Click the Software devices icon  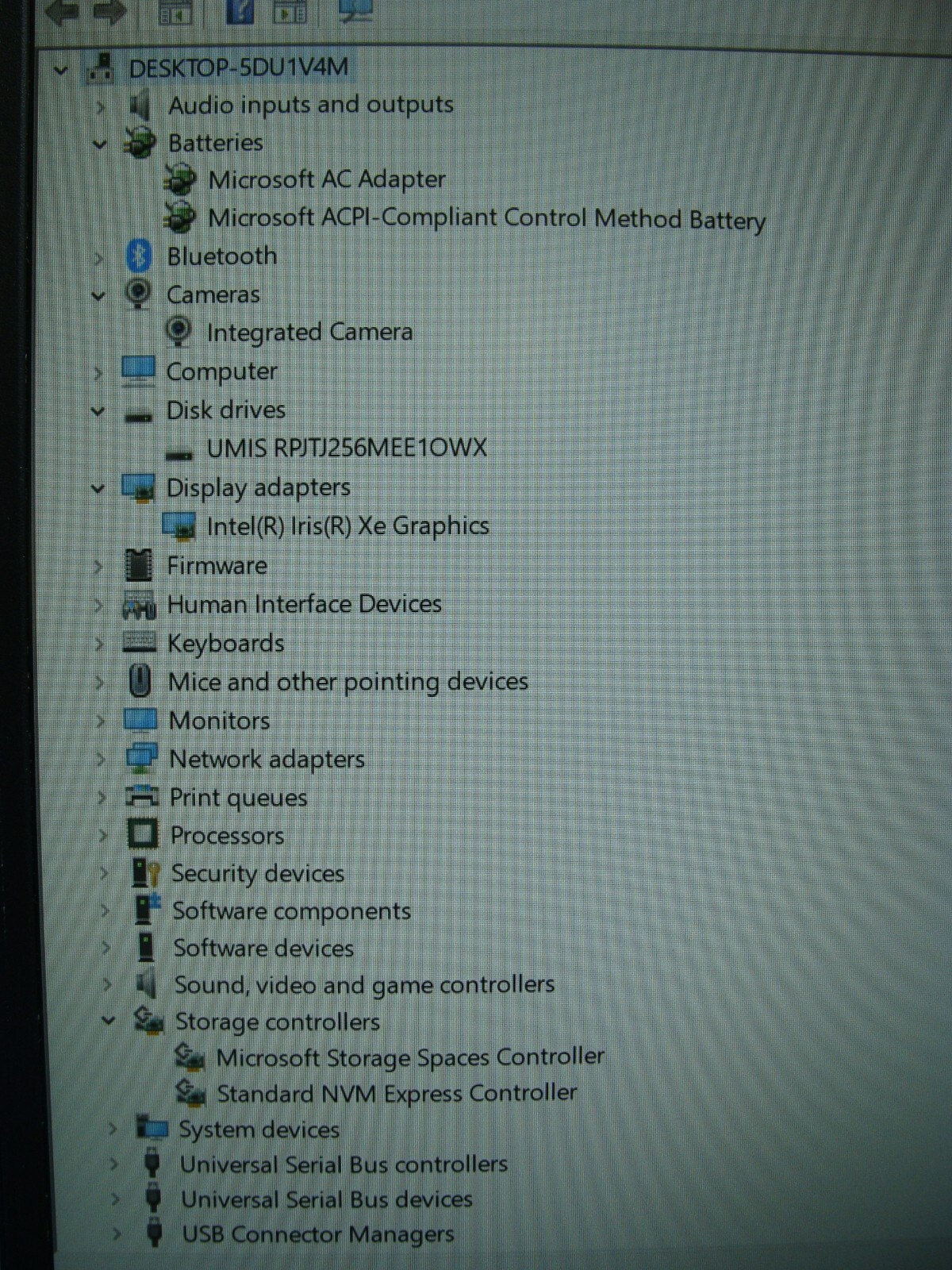click(x=147, y=947)
